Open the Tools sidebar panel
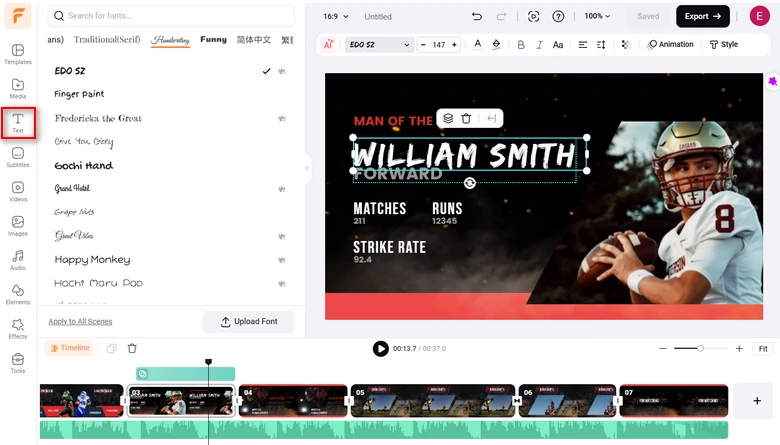The height and width of the screenshot is (445, 780). click(x=18, y=363)
